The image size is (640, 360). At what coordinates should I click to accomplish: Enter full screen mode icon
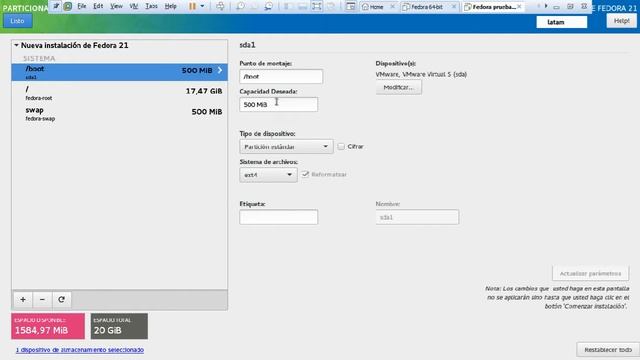(317, 6)
